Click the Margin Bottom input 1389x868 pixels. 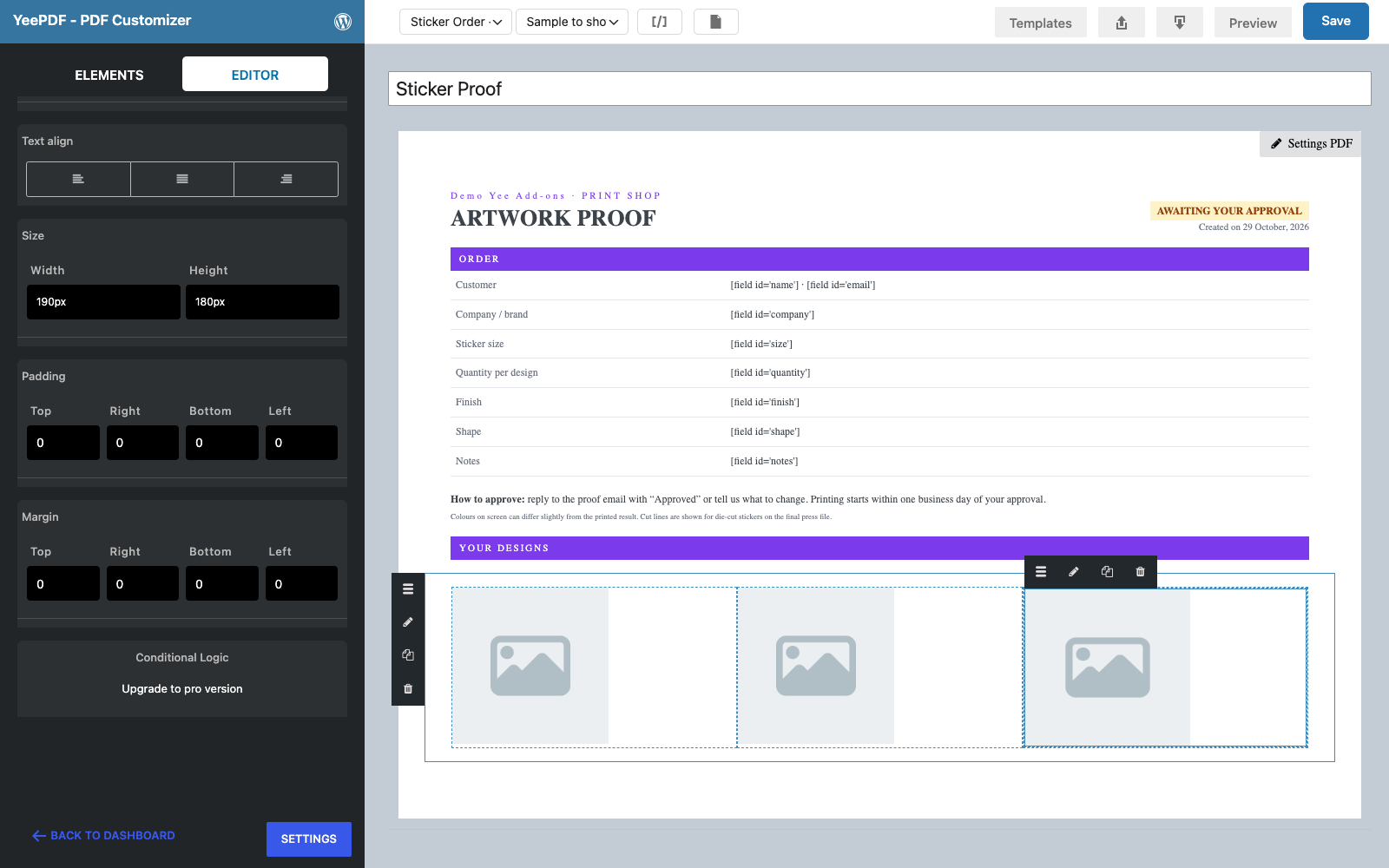[x=222, y=584]
